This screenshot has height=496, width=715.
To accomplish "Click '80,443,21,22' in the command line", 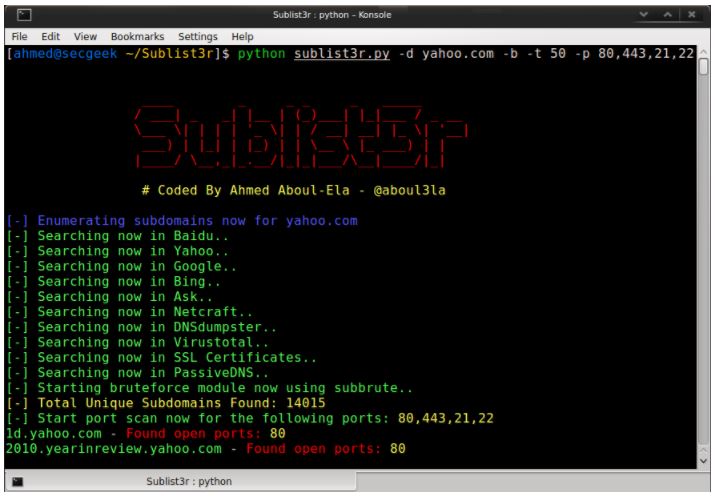I will (646, 54).
